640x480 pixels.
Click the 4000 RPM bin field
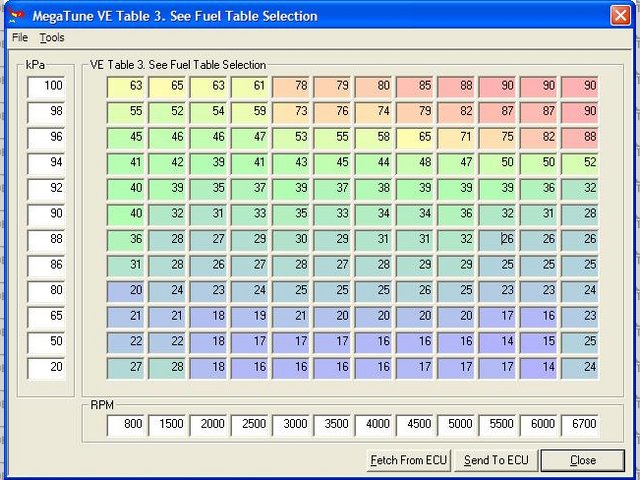pyautogui.click(x=373, y=425)
